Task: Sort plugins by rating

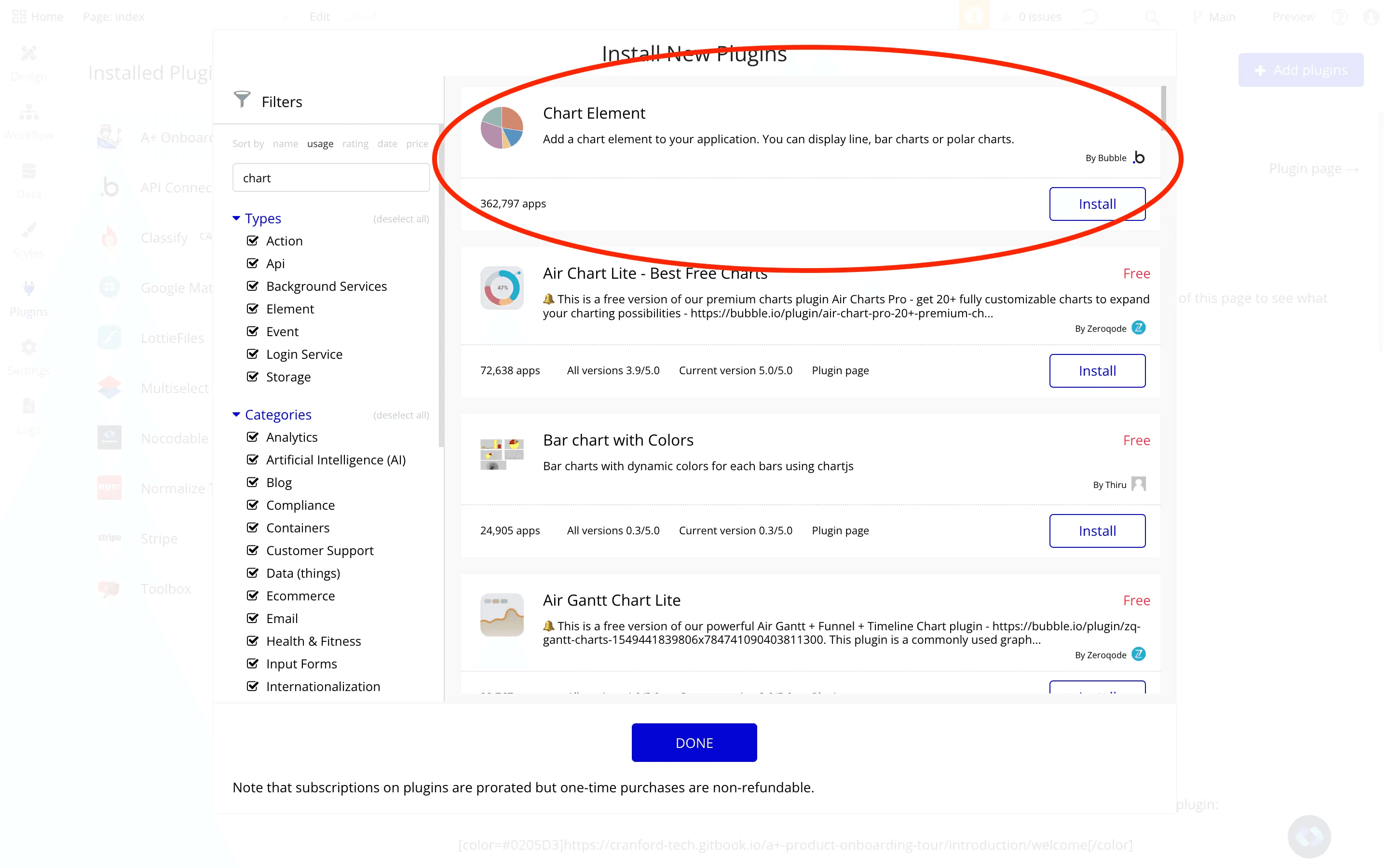Action: 355,144
